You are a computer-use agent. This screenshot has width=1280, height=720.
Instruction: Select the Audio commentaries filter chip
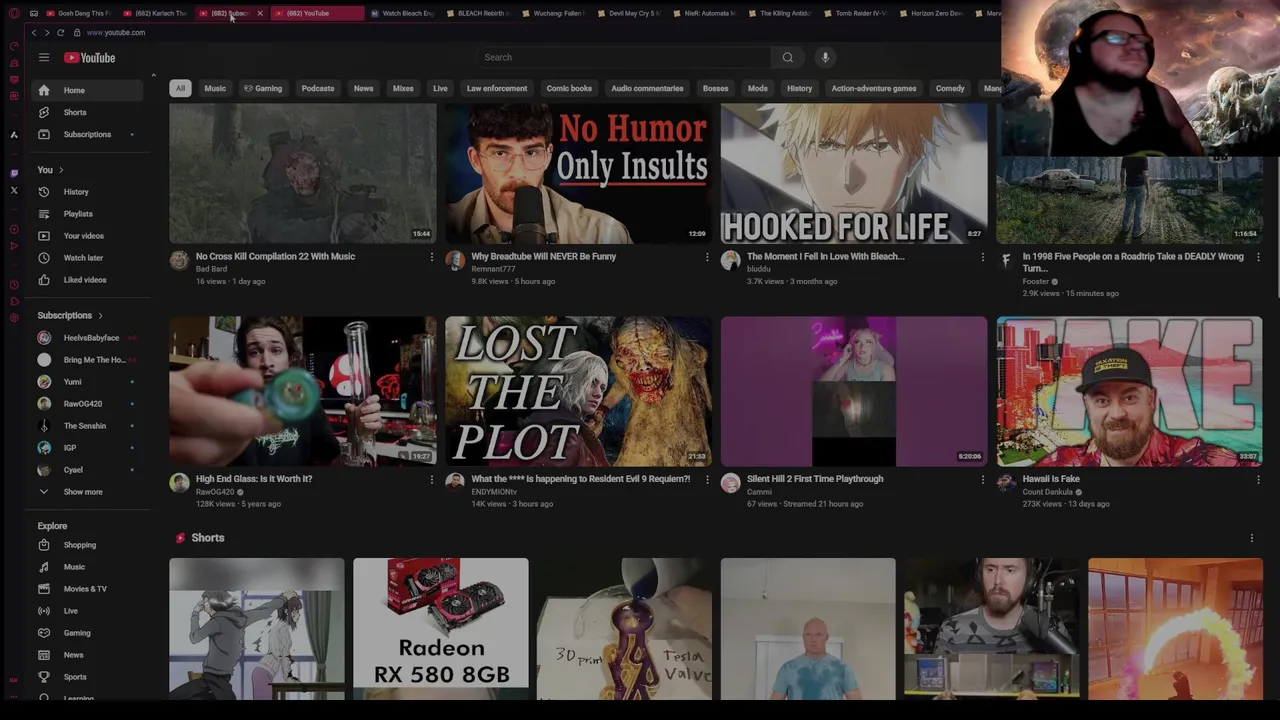point(647,88)
